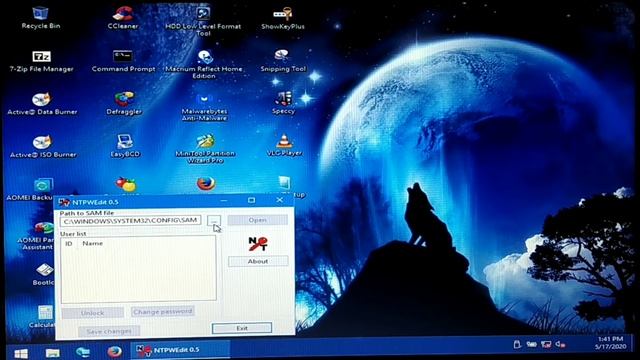This screenshot has height=360, width=640.
Task: Select the NTPWEdit 0.5 taskbar button
Action: pos(180,350)
